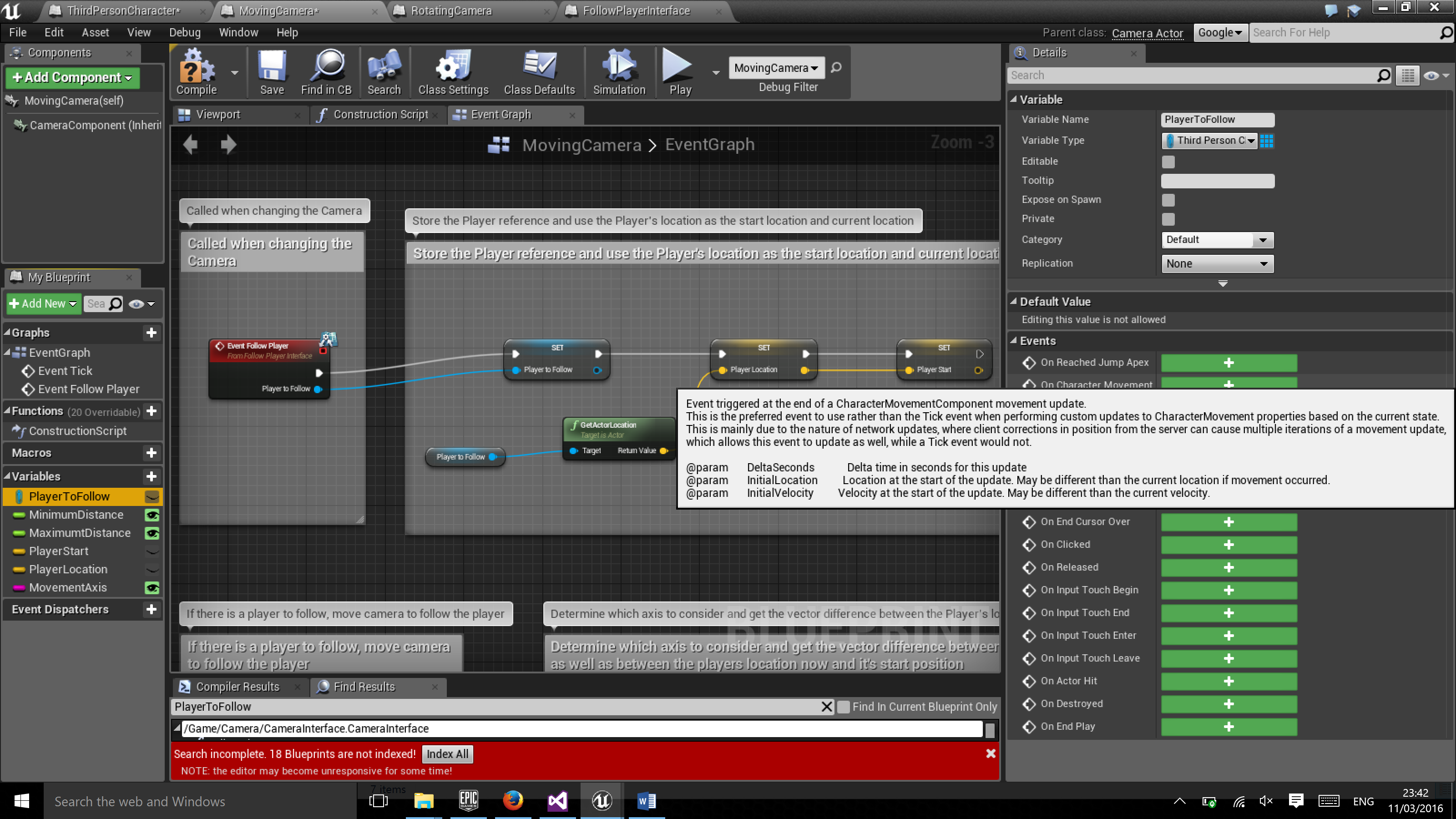
Task: Click magnifier next to Debug Filter dropdown
Action: coord(836,68)
